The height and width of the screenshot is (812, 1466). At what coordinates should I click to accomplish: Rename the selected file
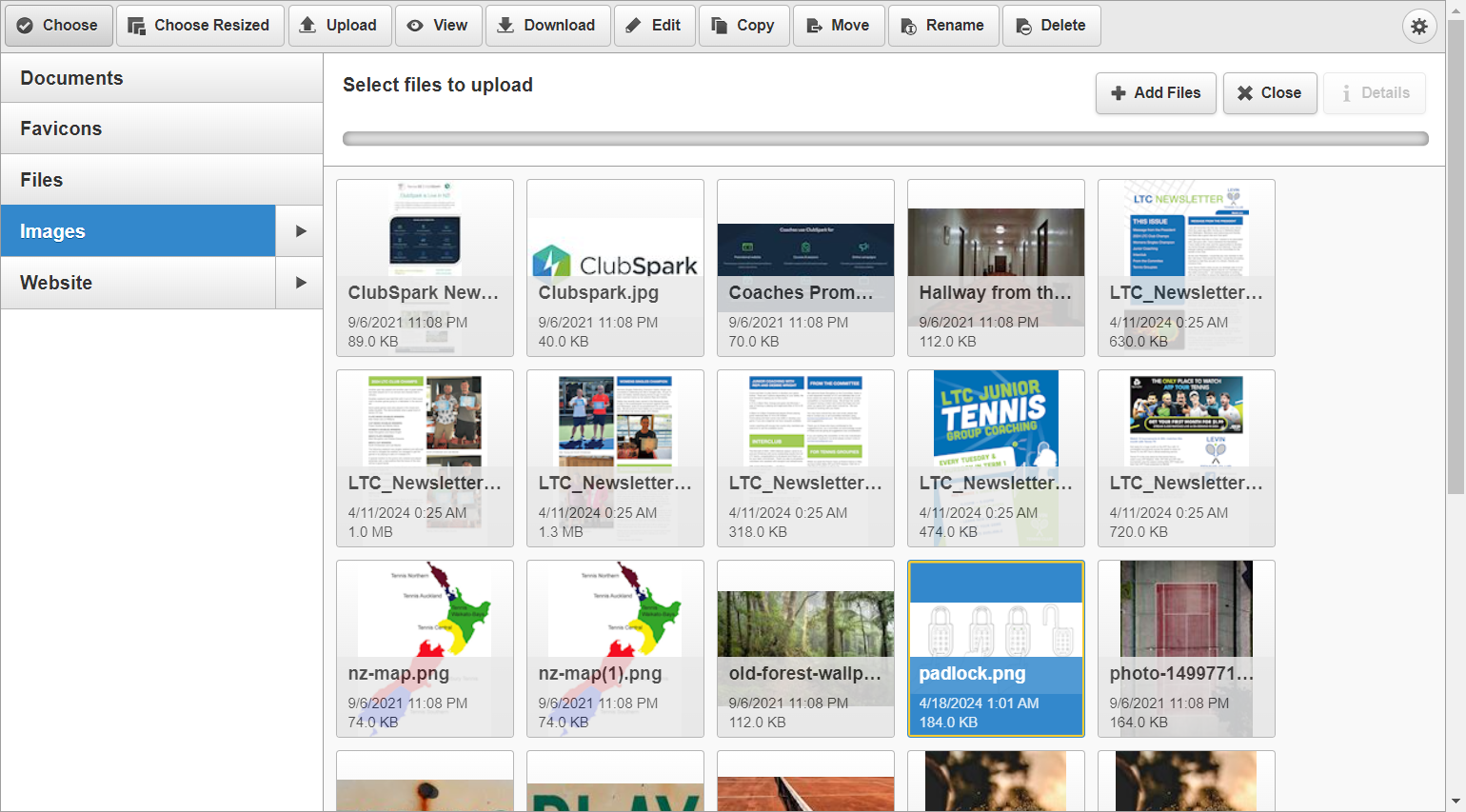pos(943,26)
